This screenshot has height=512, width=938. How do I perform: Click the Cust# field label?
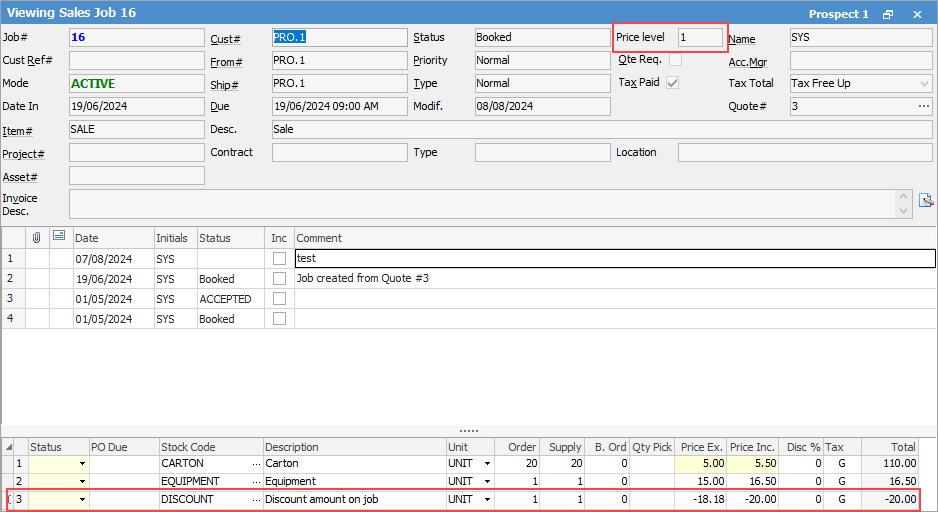click(224, 39)
